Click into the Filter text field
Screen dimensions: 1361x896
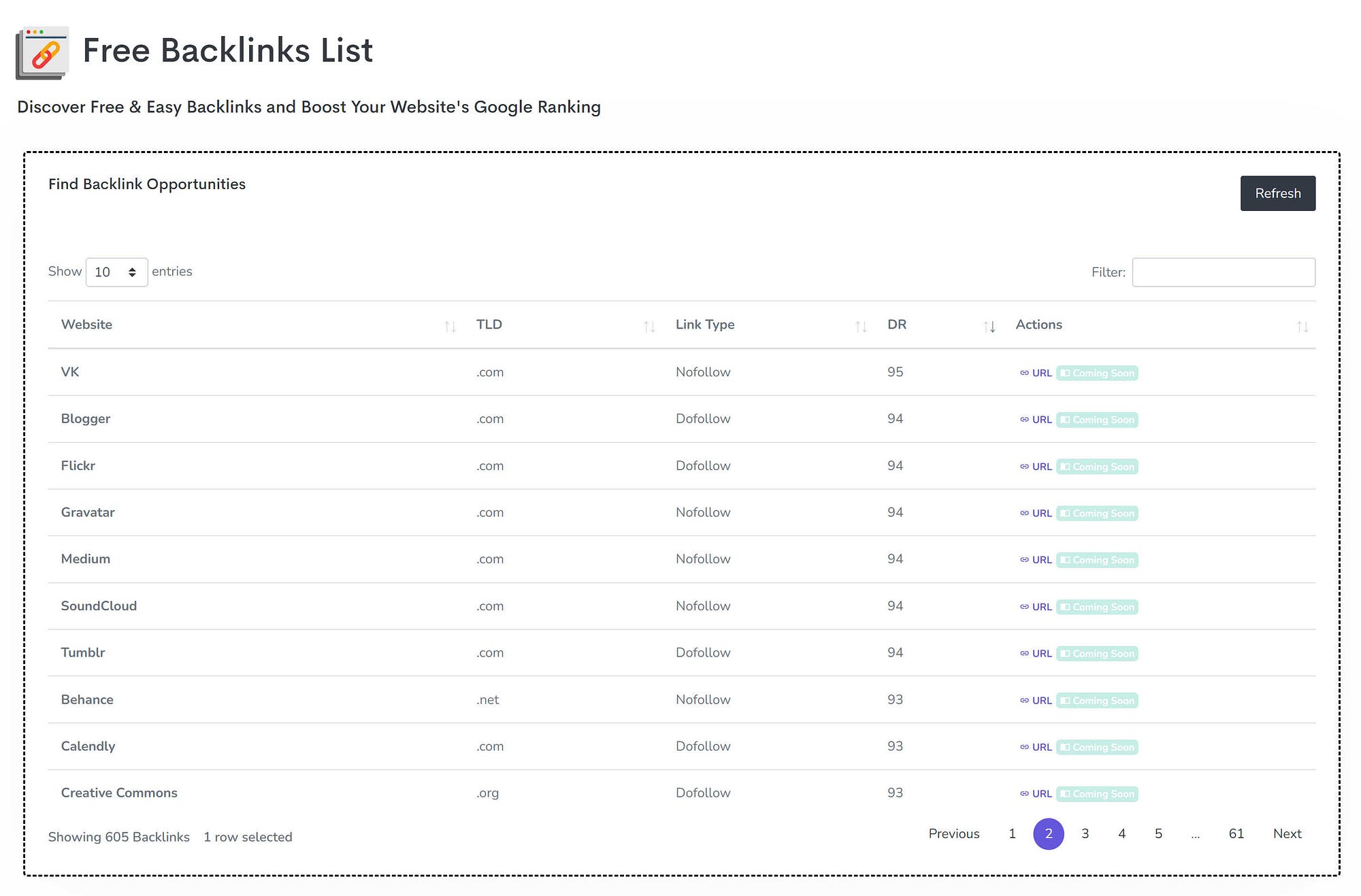(1223, 272)
